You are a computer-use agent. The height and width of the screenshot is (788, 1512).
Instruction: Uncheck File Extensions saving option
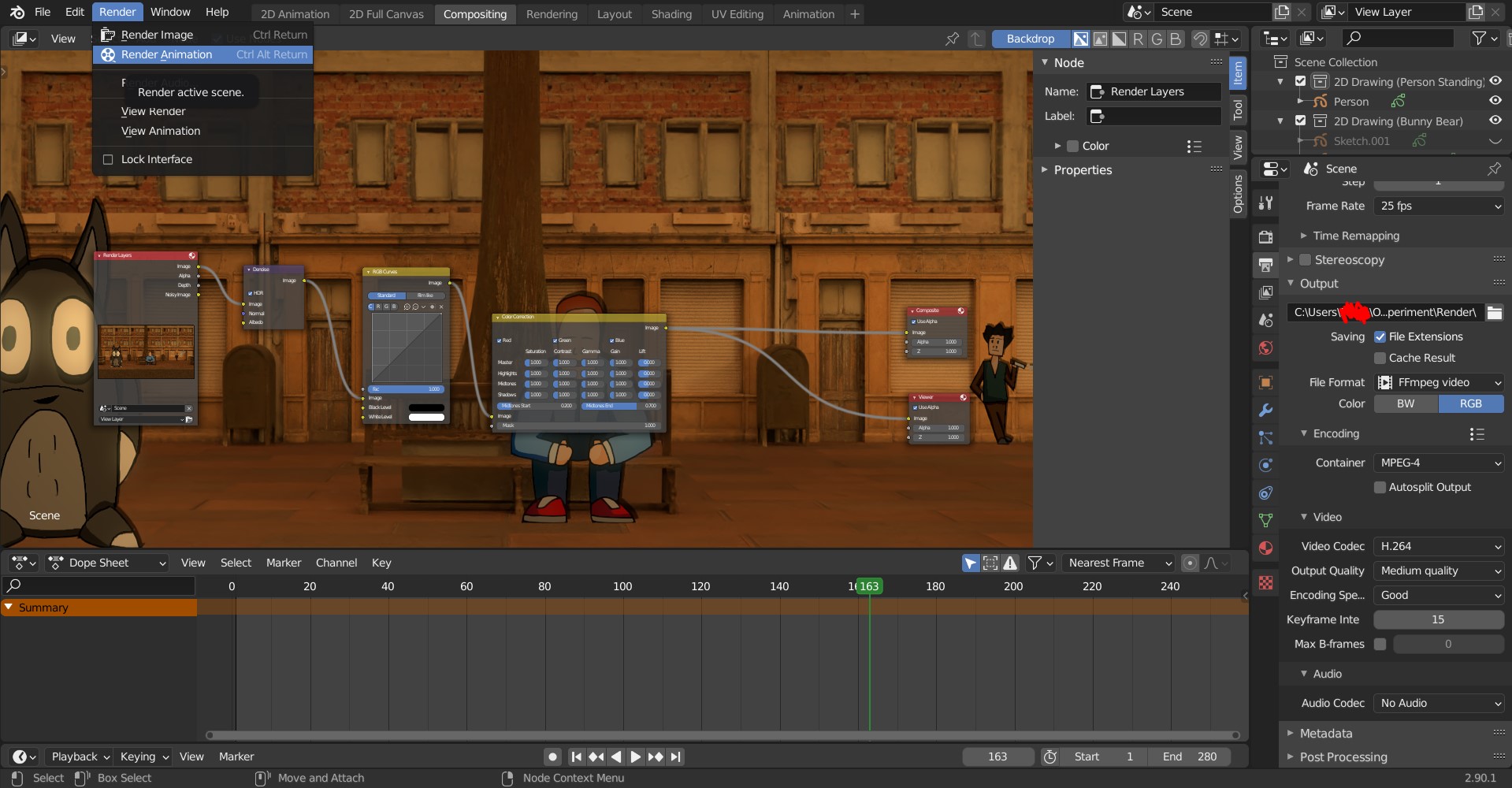click(x=1380, y=336)
